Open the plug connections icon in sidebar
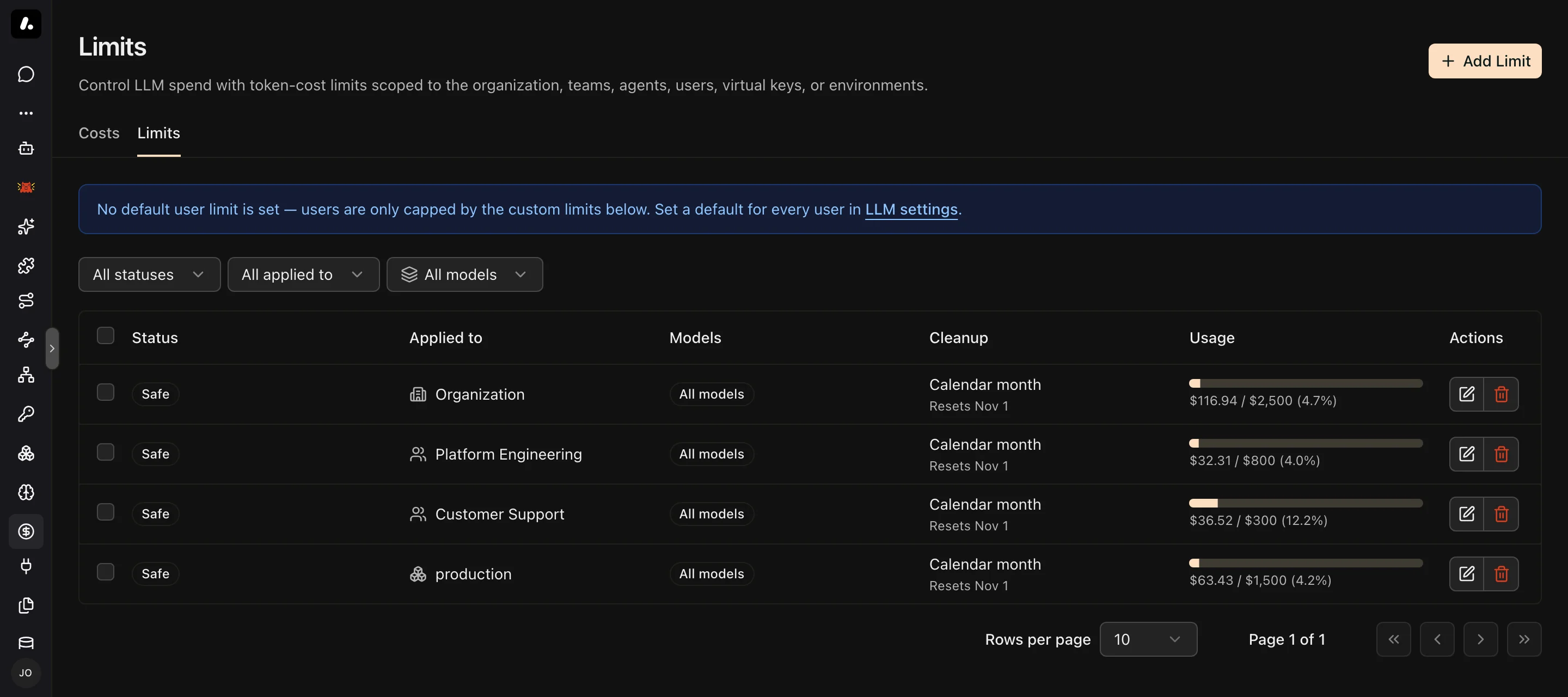 (26, 566)
